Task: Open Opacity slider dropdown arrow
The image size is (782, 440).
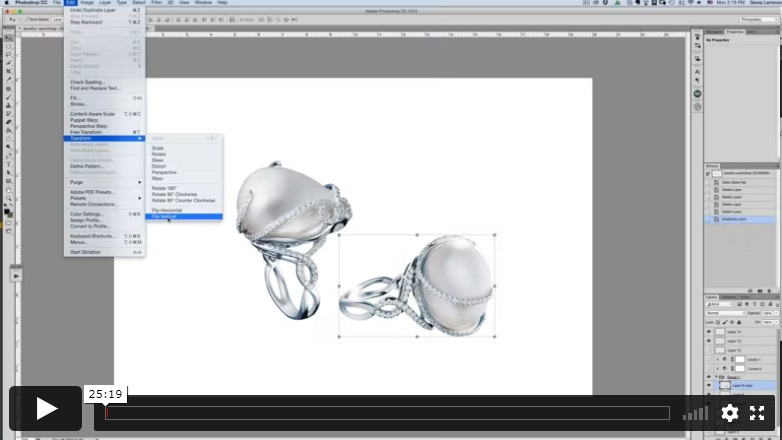Action: (776, 313)
